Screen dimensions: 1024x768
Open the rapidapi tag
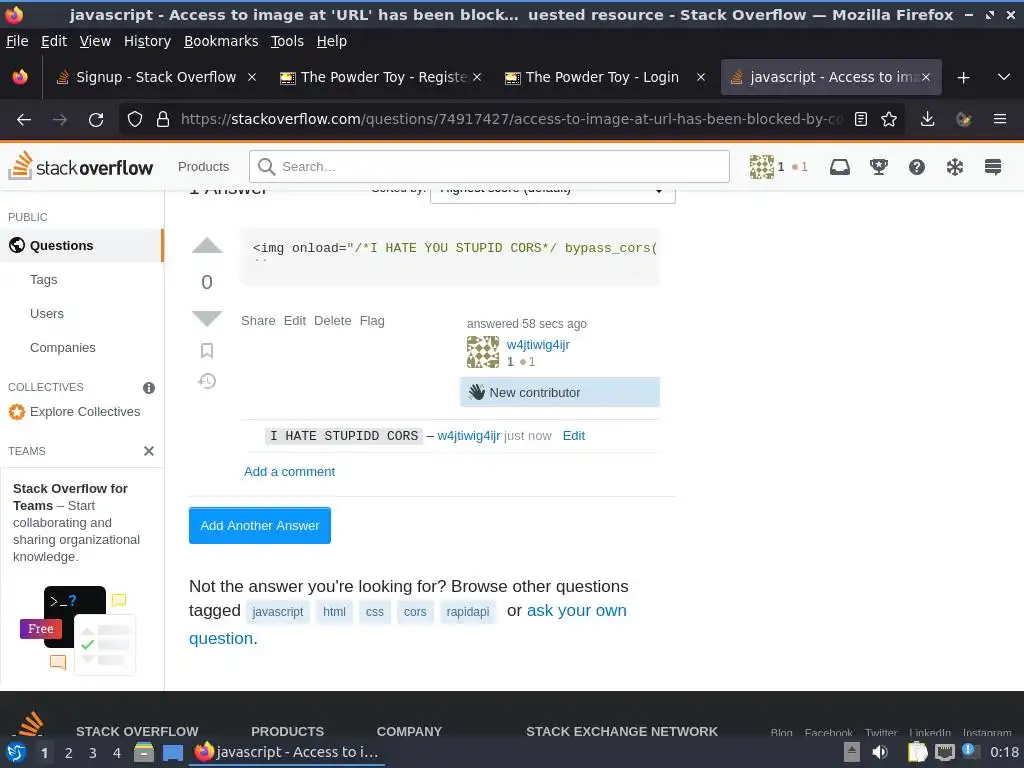click(468, 612)
